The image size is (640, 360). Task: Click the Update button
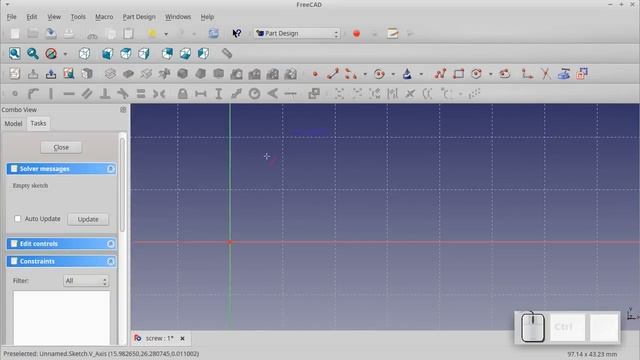point(88,219)
